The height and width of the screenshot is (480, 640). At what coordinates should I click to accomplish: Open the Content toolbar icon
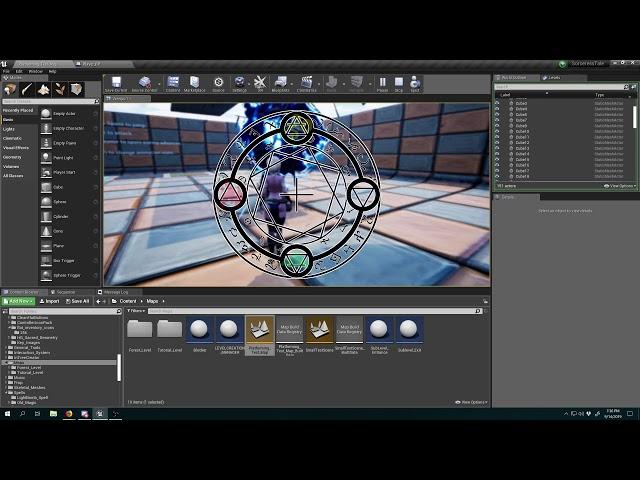tap(173, 83)
